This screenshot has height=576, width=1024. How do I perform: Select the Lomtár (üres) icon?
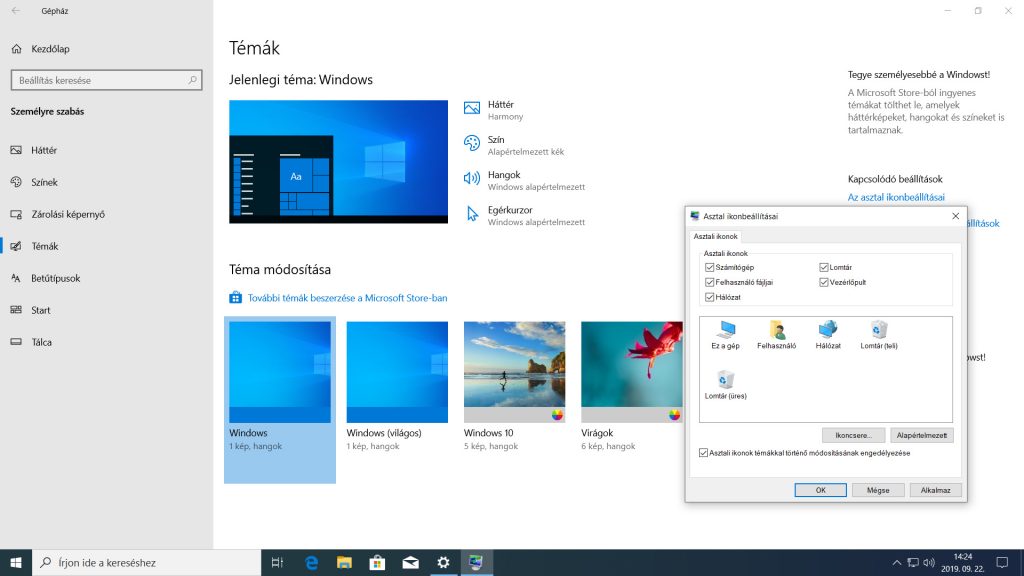pyautogui.click(x=725, y=385)
